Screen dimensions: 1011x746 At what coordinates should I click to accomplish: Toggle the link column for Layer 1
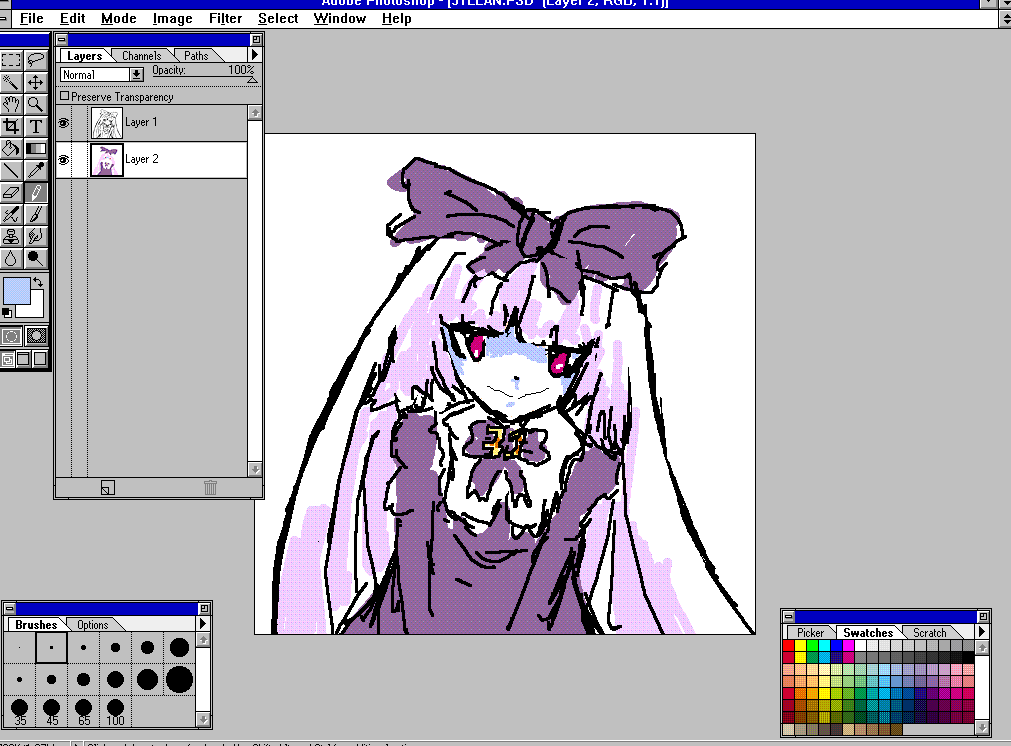80,123
